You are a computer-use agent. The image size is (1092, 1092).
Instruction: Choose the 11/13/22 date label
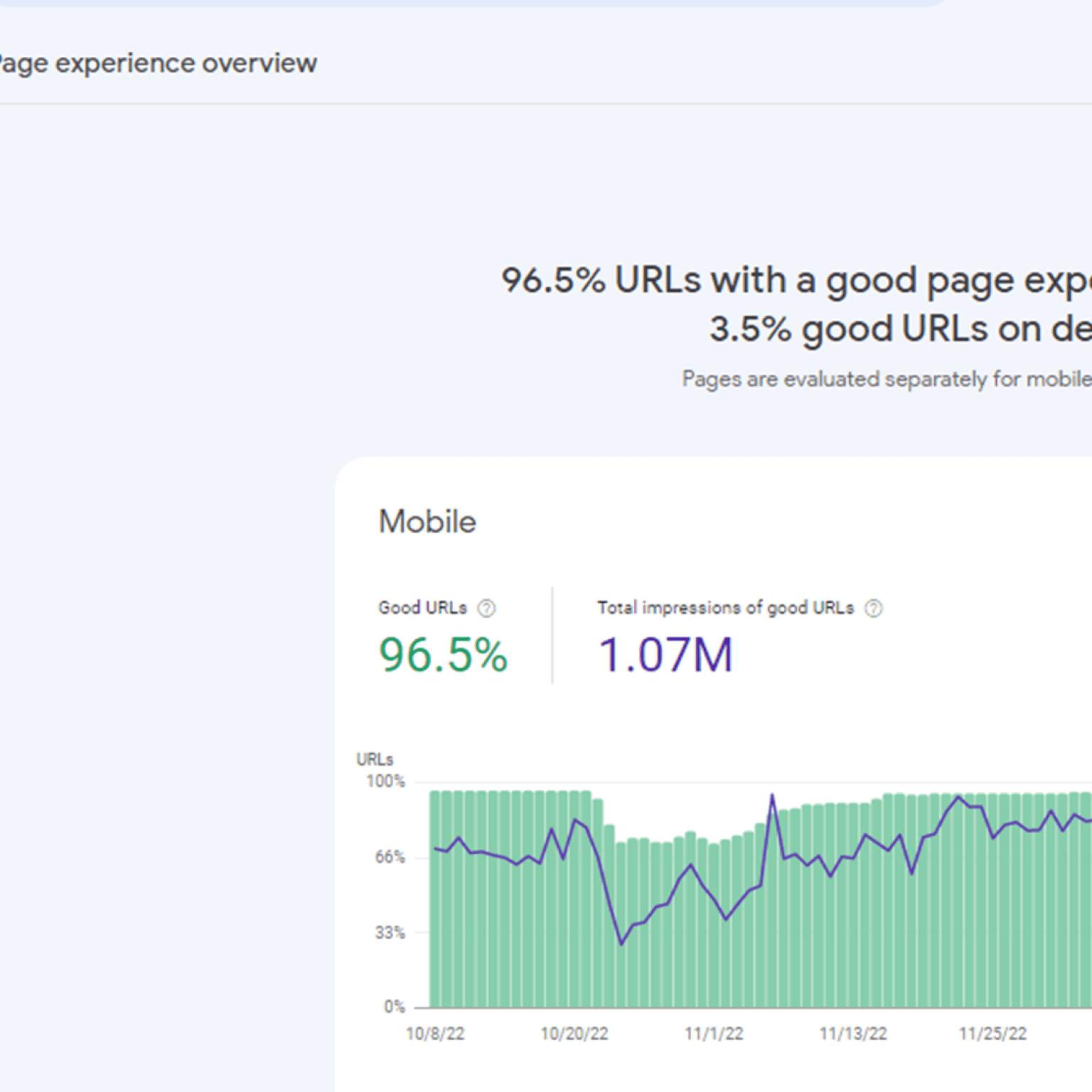853,1034
